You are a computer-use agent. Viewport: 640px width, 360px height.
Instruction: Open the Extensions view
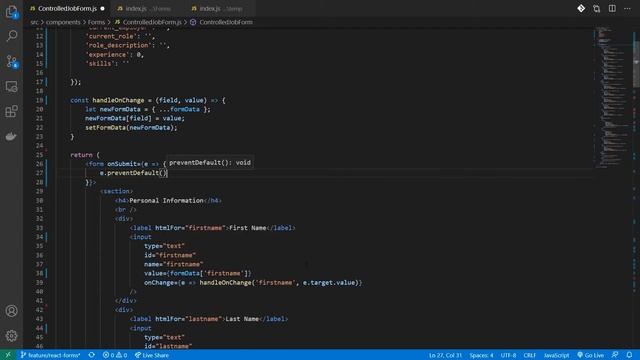point(11,111)
